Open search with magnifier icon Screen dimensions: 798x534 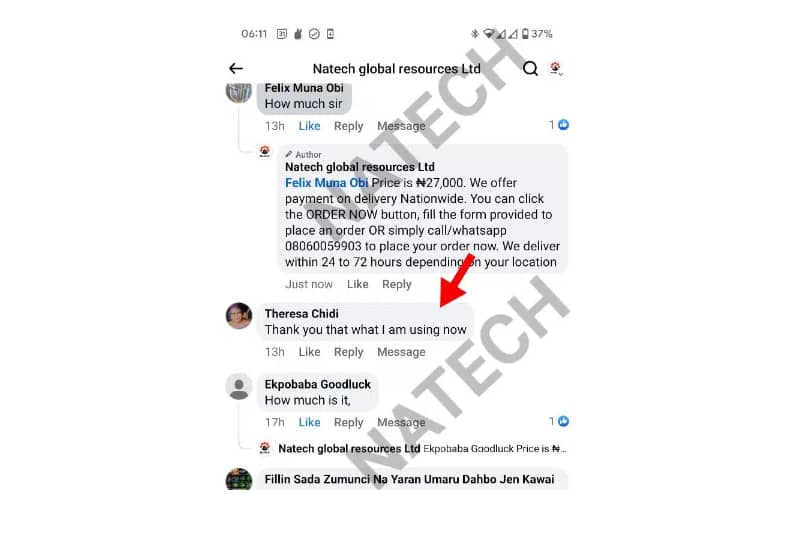coord(530,68)
